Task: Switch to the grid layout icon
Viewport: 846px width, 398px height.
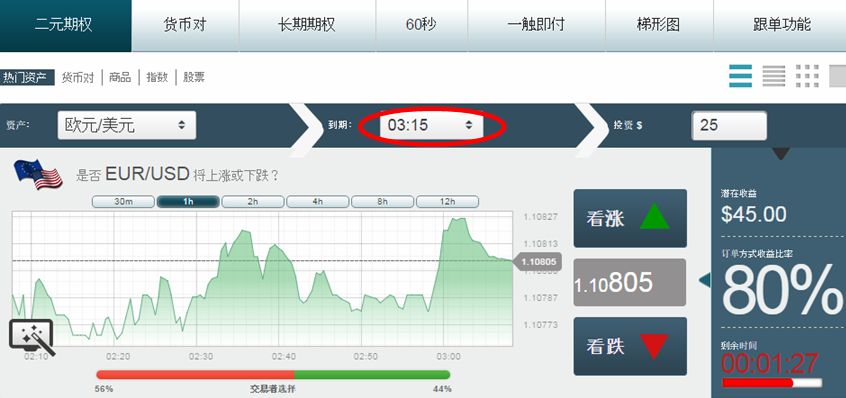Action: [x=807, y=76]
